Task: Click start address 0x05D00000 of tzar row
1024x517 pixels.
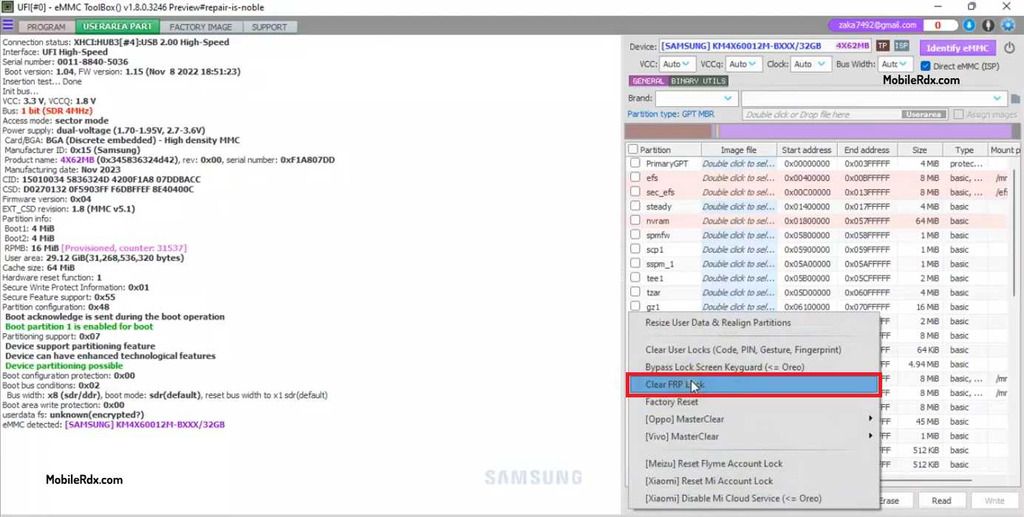Action: pyautogui.click(x=807, y=292)
